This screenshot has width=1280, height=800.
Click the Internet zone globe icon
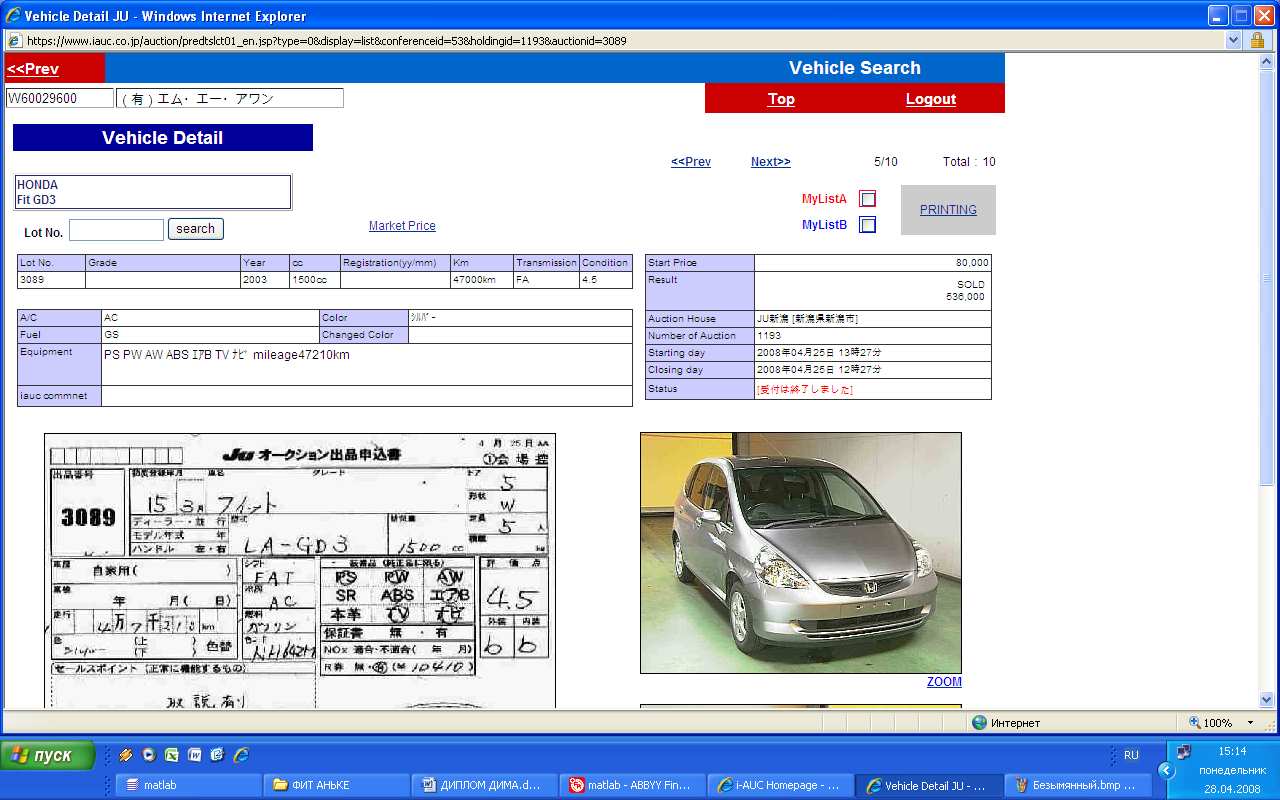point(979,723)
